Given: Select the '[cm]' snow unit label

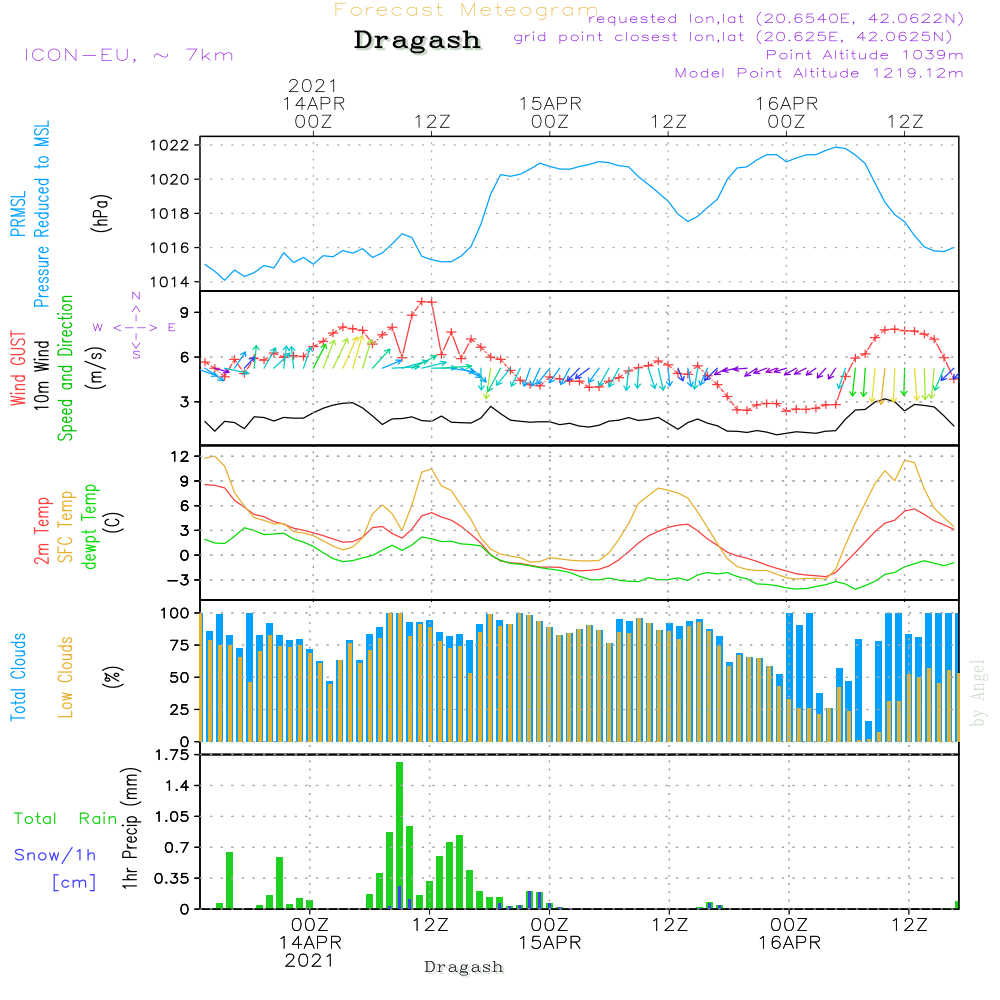Looking at the screenshot, I should [x=74, y=882].
